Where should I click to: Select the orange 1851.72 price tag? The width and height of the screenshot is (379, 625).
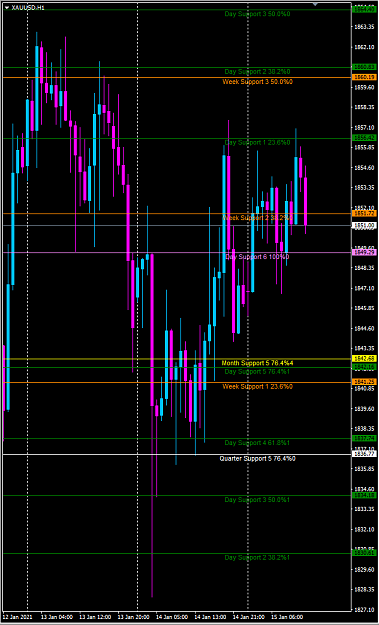coord(365,214)
